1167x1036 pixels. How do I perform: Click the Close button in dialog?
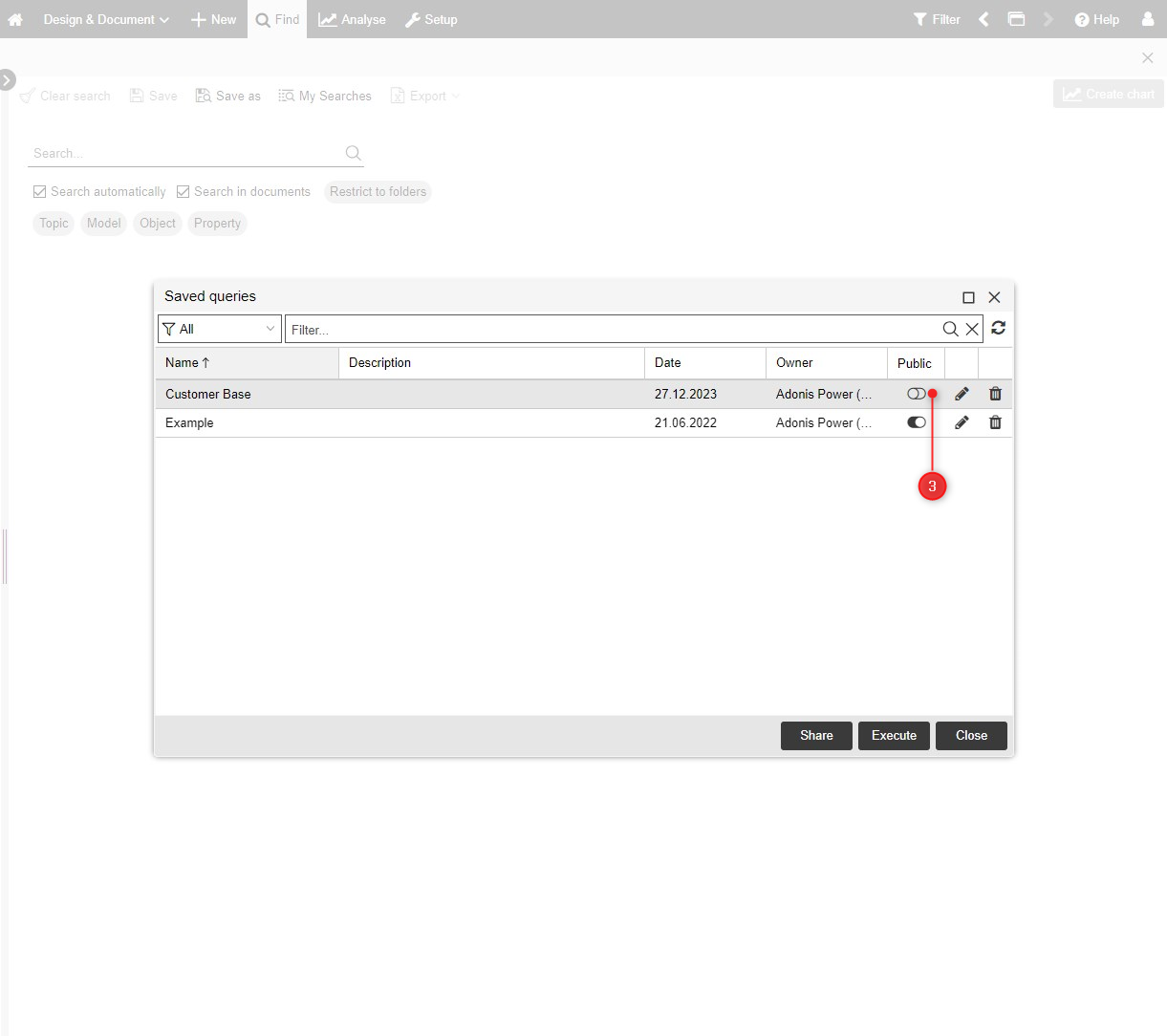point(971,736)
